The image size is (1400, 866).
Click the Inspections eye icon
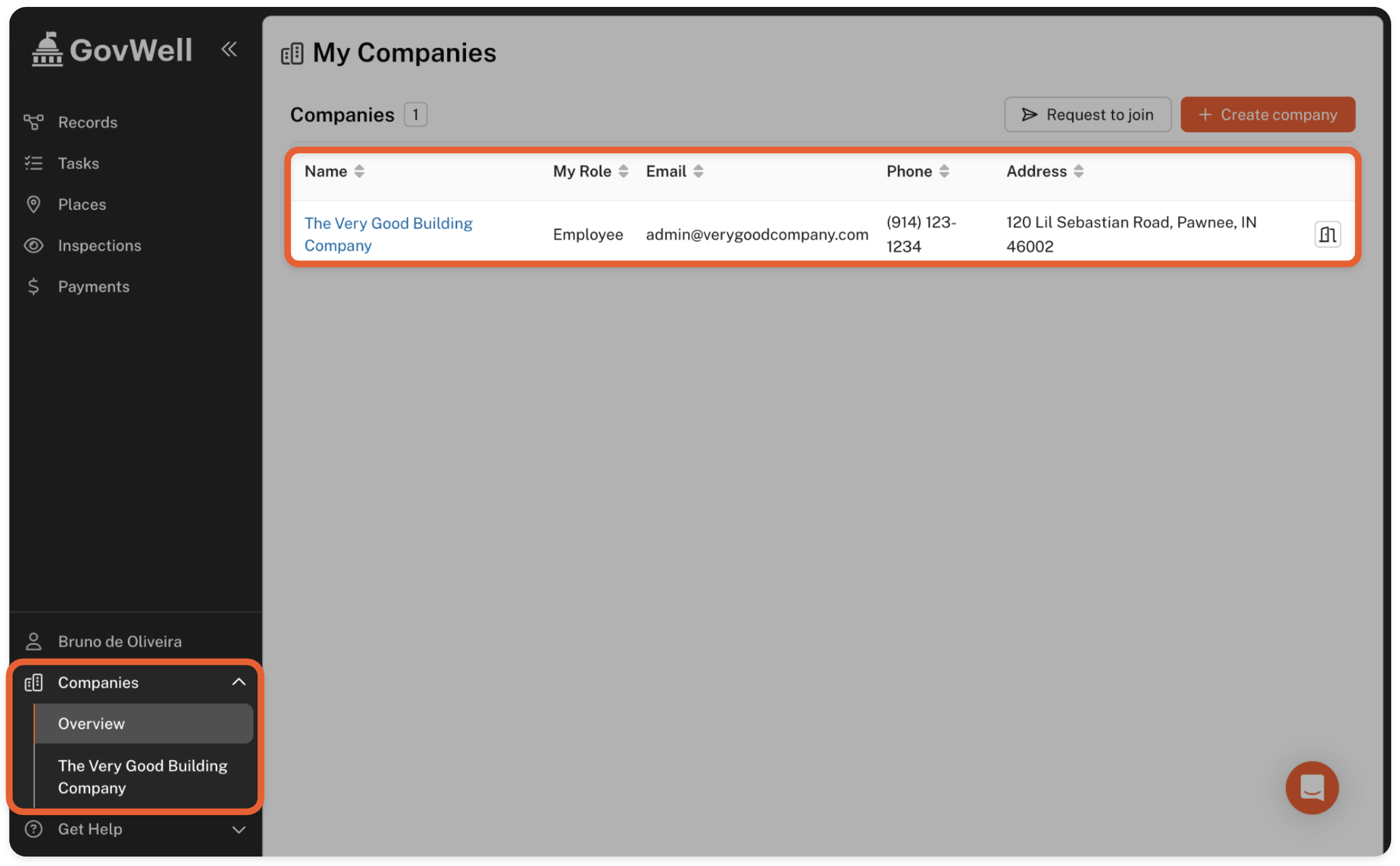33,245
